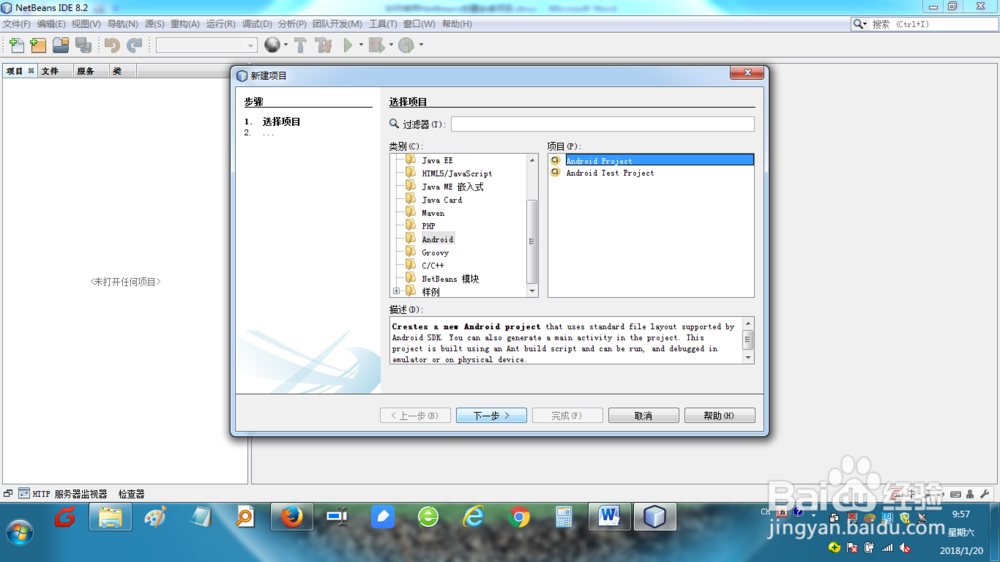Image resolution: width=1000 pixels, height=562 pixels.
Task: Open the 帮助(H) menu
Action: (x=457, y=24)
